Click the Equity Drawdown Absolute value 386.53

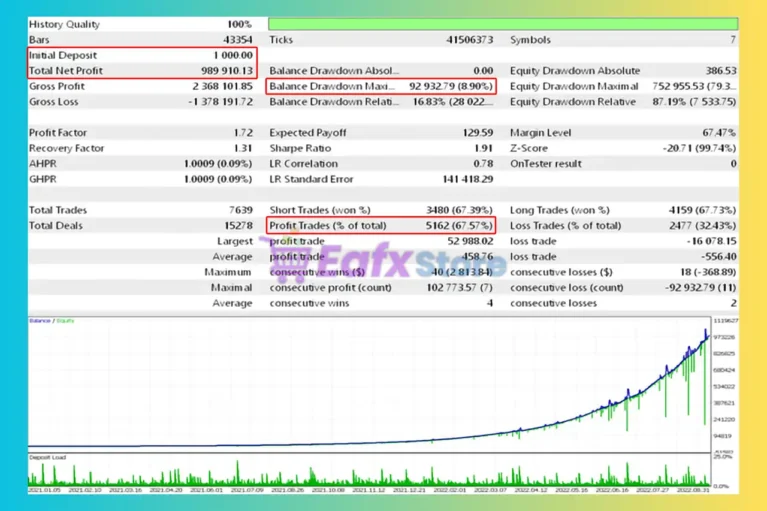coord(721,70)
